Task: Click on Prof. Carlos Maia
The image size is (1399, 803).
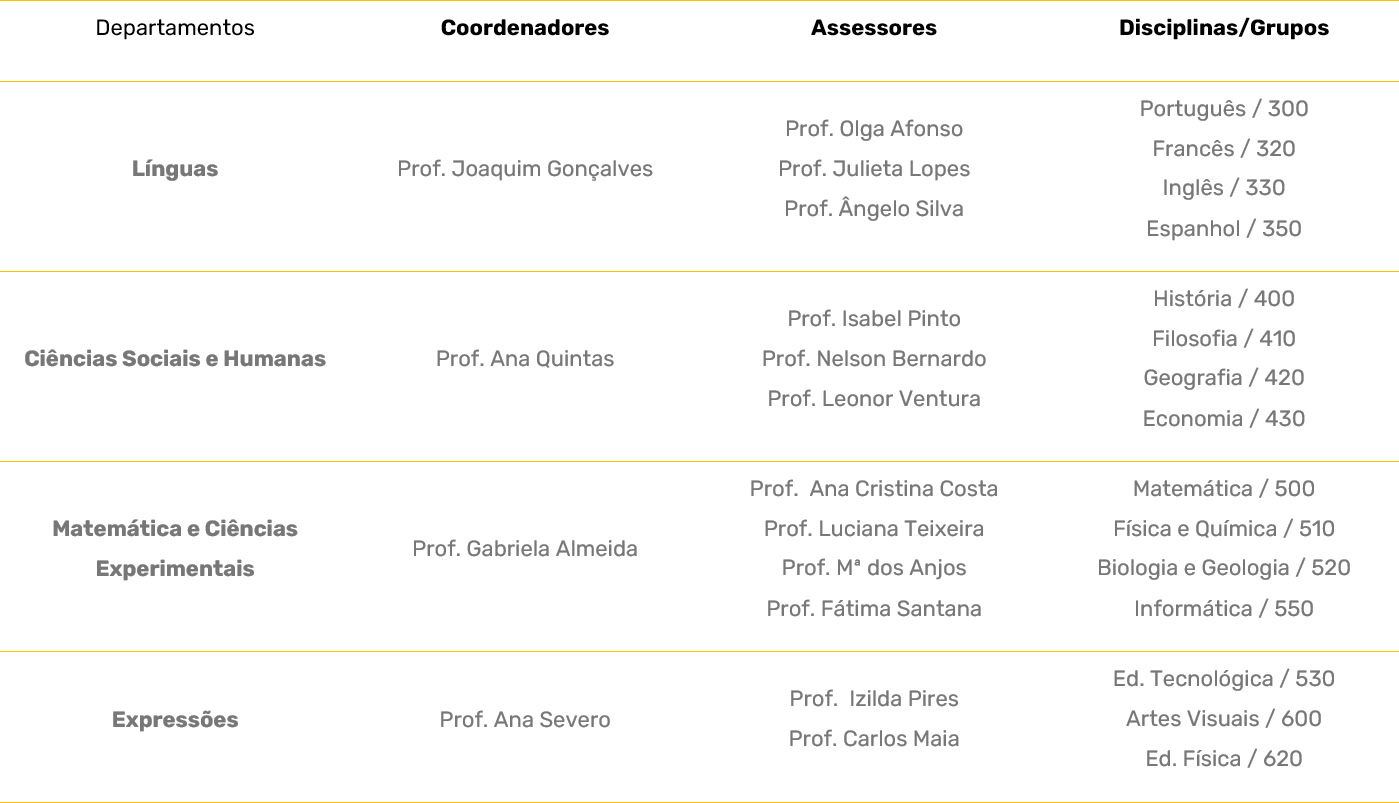Action: point(874,739)
